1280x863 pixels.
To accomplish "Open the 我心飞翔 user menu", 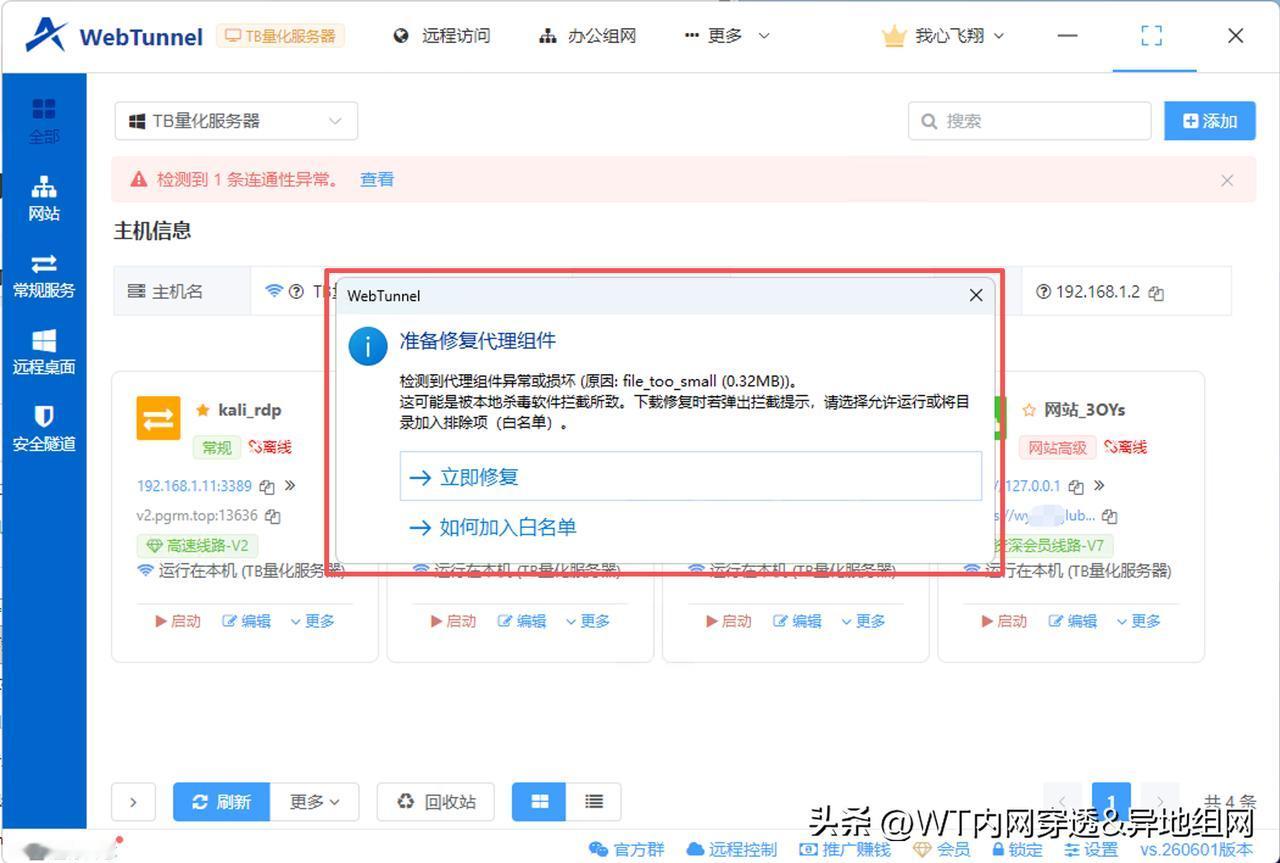I will coord(942,36).
